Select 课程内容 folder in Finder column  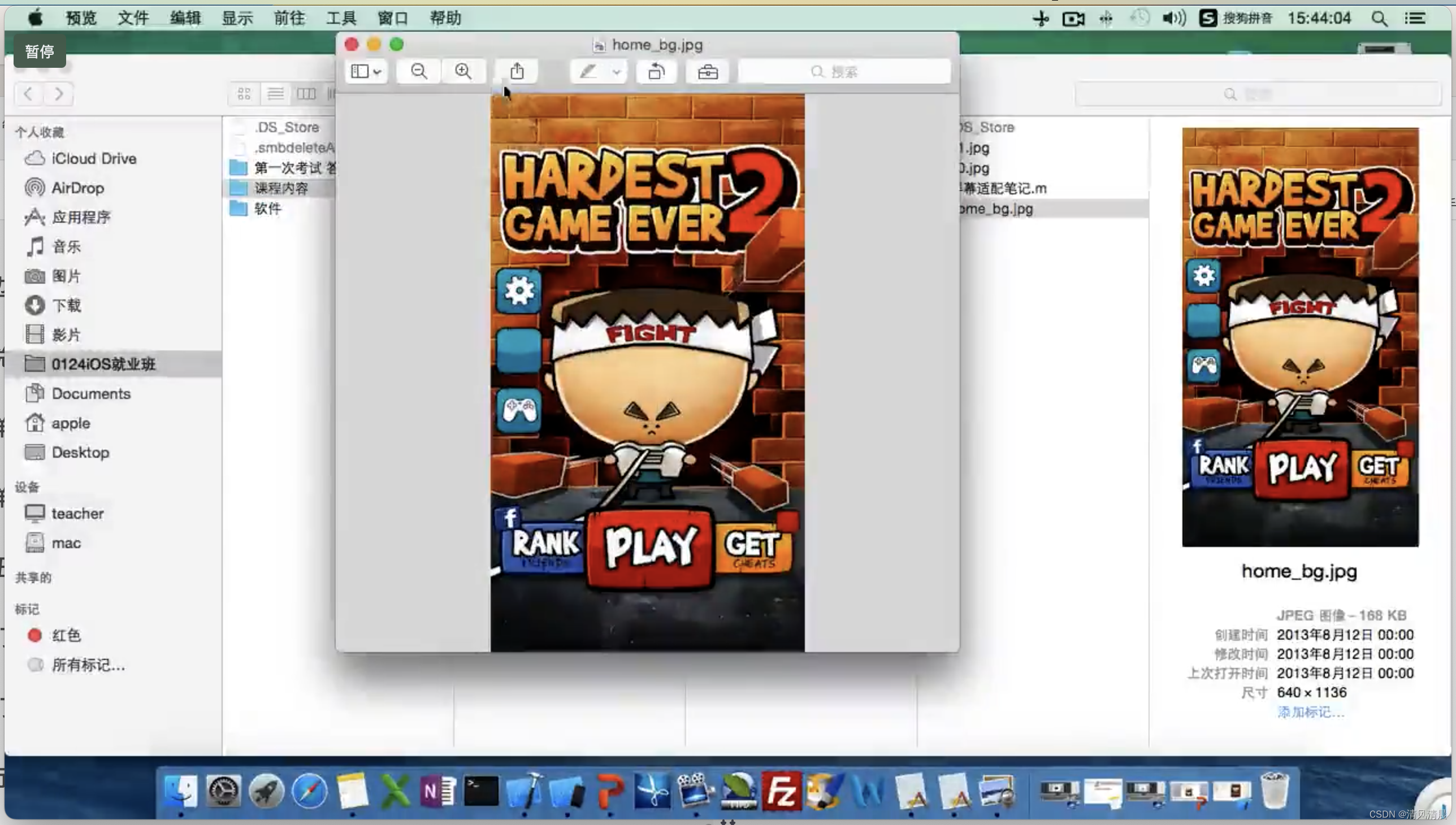pos(280,188)
